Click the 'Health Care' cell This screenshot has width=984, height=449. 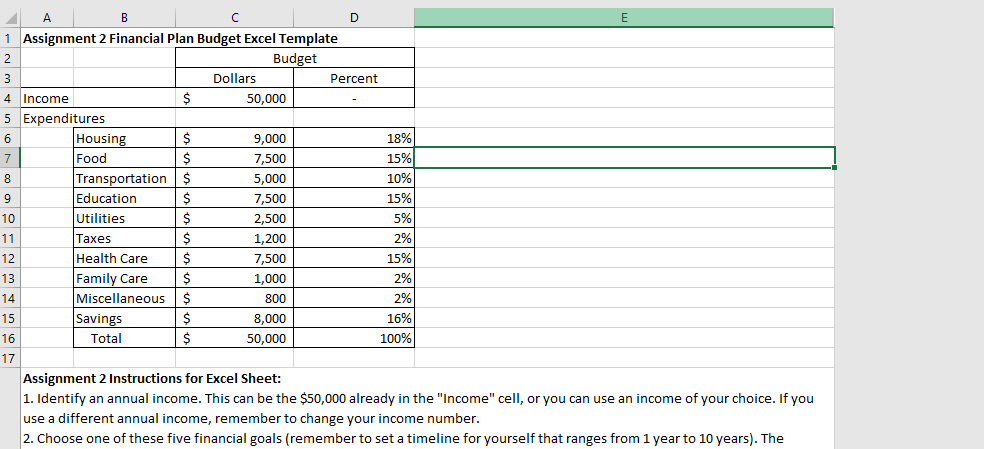(x=124, y=259)
